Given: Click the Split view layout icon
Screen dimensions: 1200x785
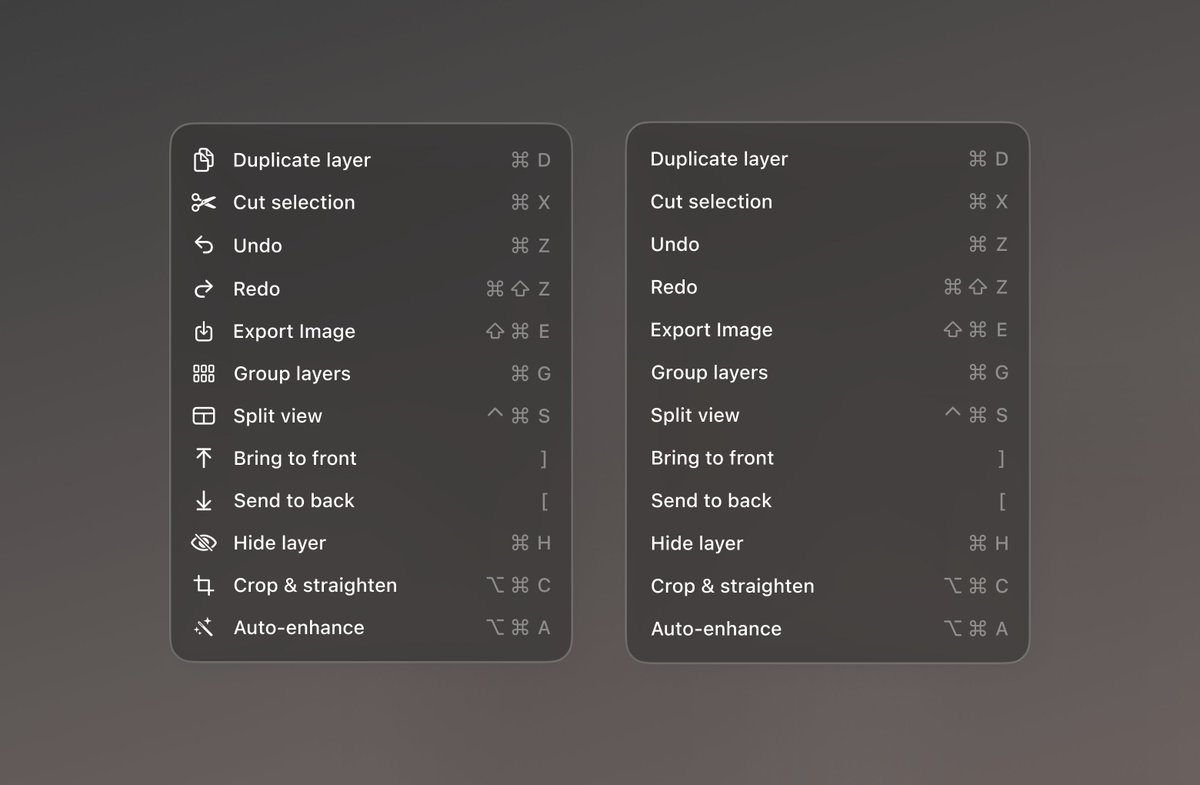Looking at the screenshot, I should coord(204,416).
